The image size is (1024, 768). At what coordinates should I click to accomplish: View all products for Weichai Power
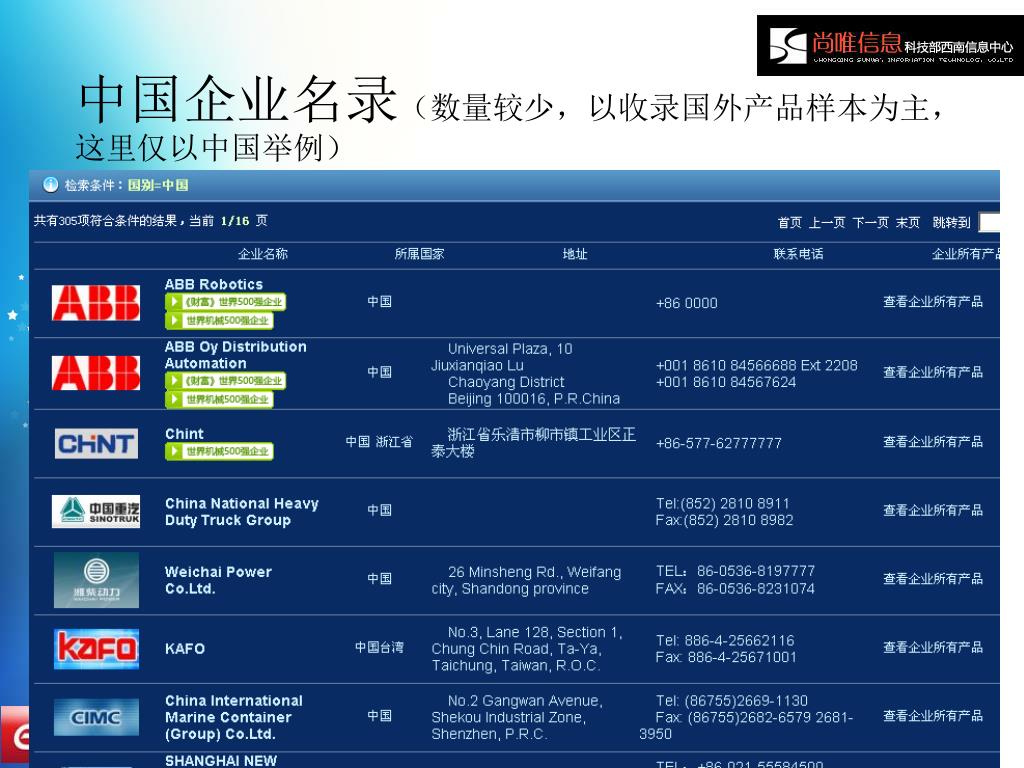(933, 579)
